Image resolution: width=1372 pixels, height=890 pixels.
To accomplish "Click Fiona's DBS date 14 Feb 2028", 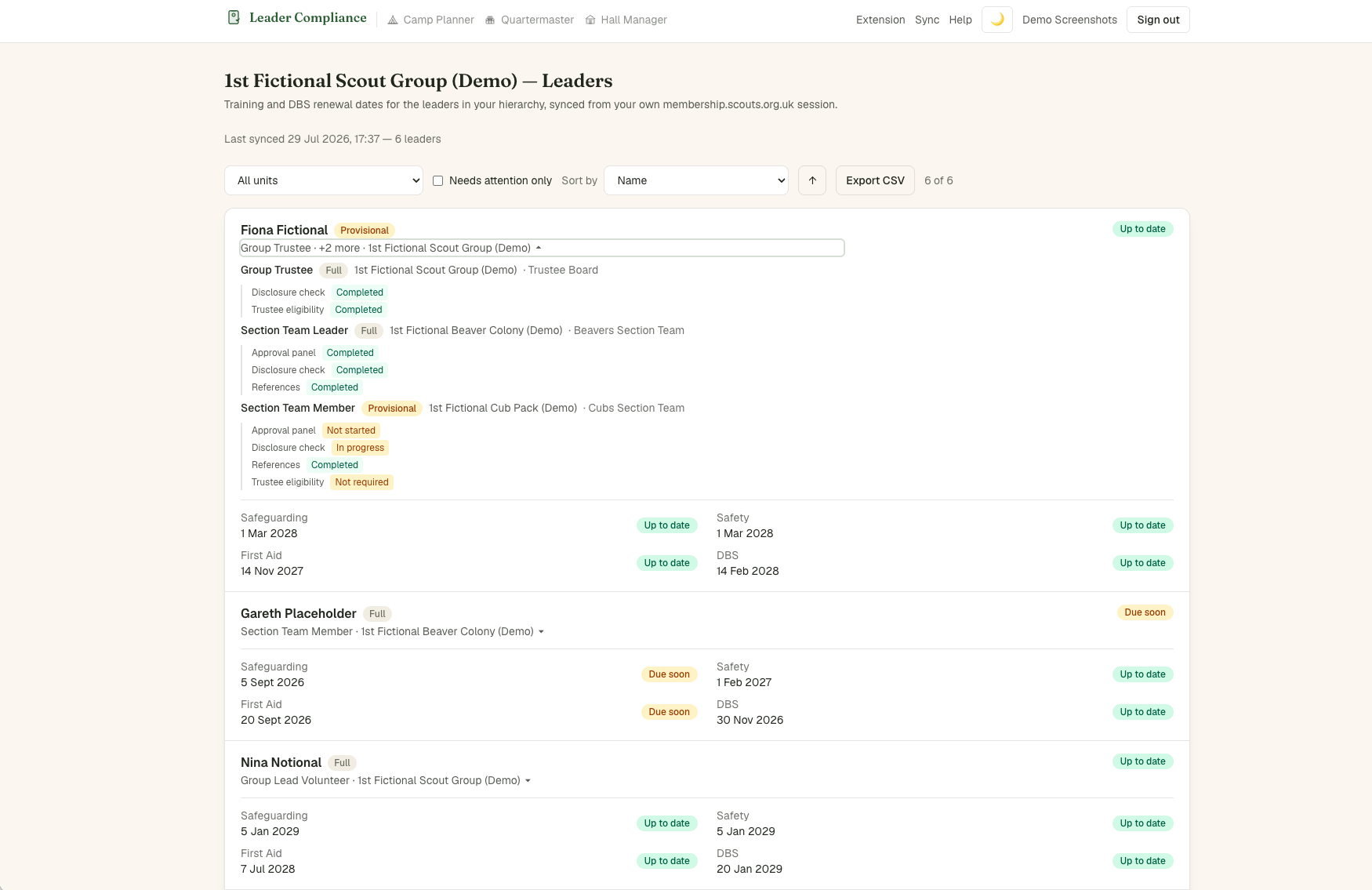I will click(x=747, y=571).
